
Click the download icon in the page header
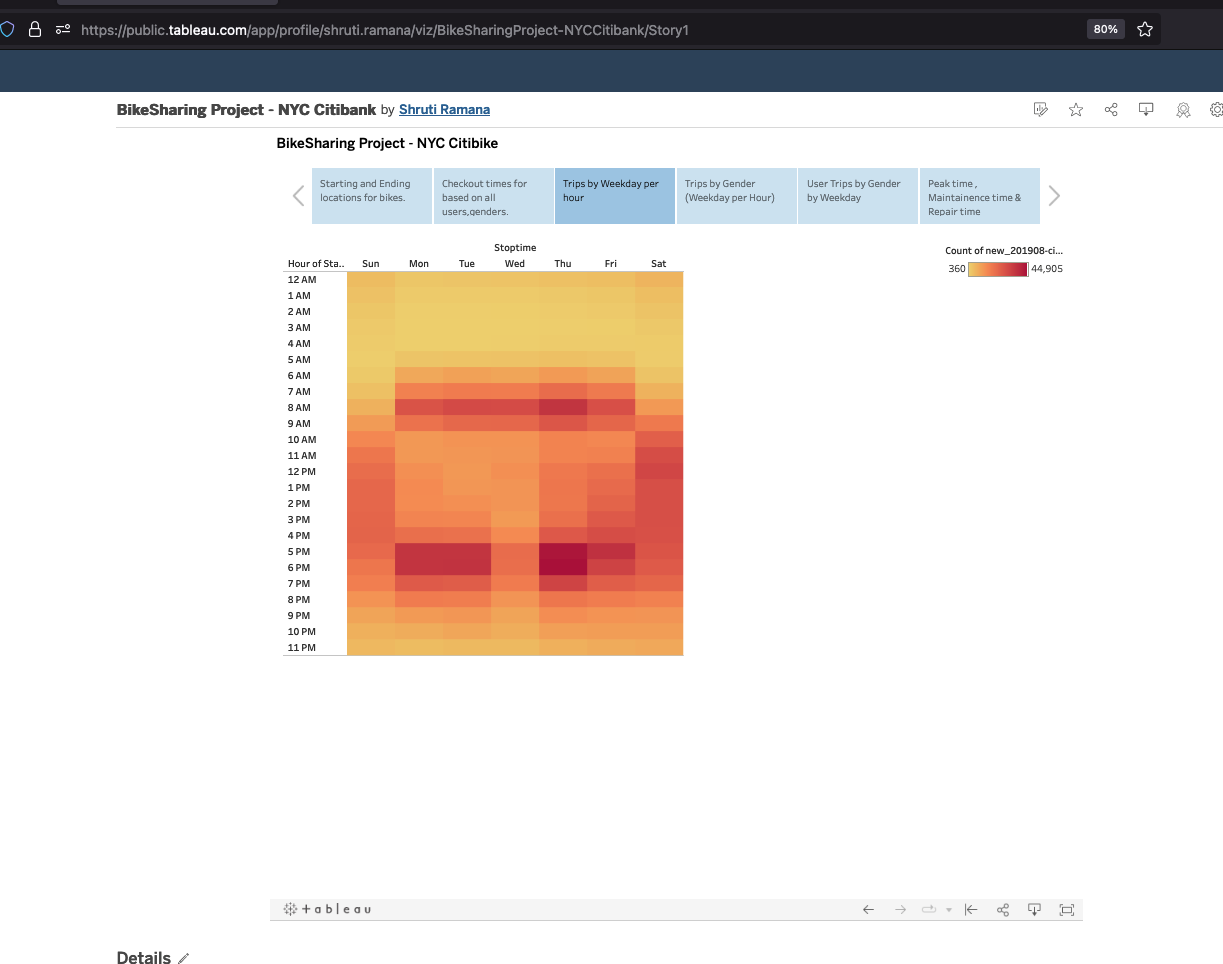tap(1147, 110)
